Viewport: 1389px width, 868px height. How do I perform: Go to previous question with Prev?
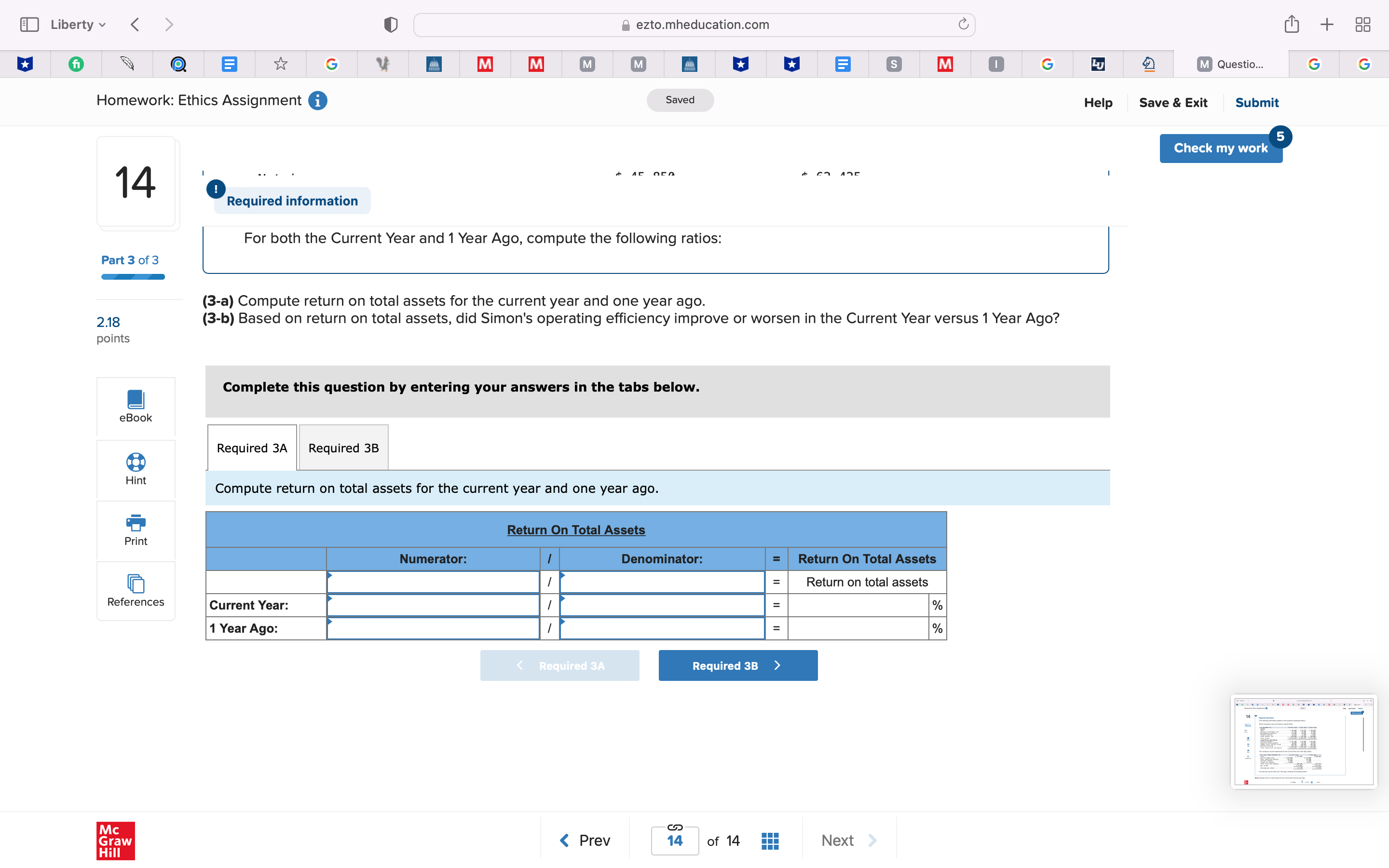pyautogui.click(x=585, y=841)
